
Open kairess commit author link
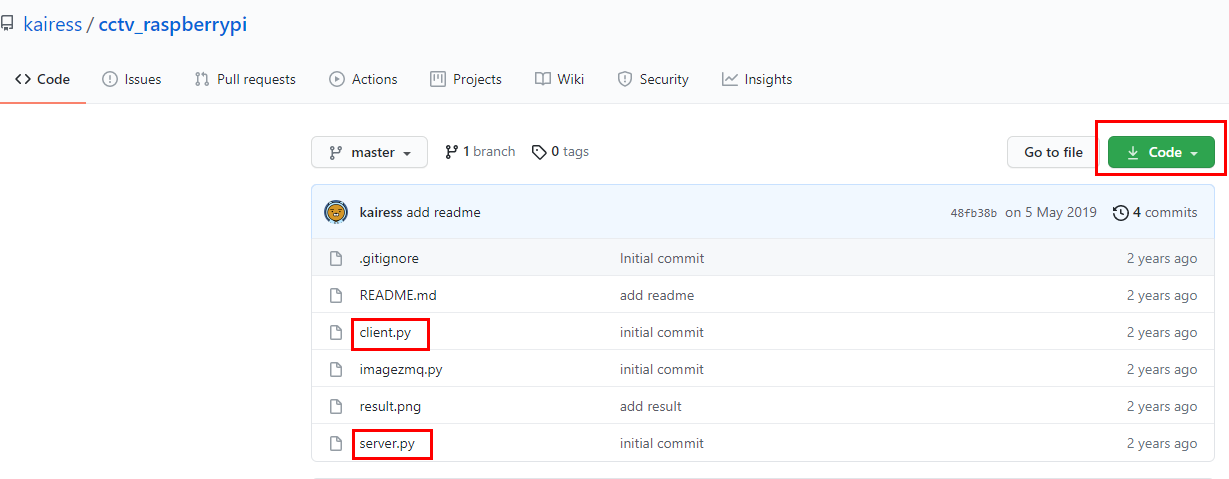pyautogui.click(x=381, y=212)
